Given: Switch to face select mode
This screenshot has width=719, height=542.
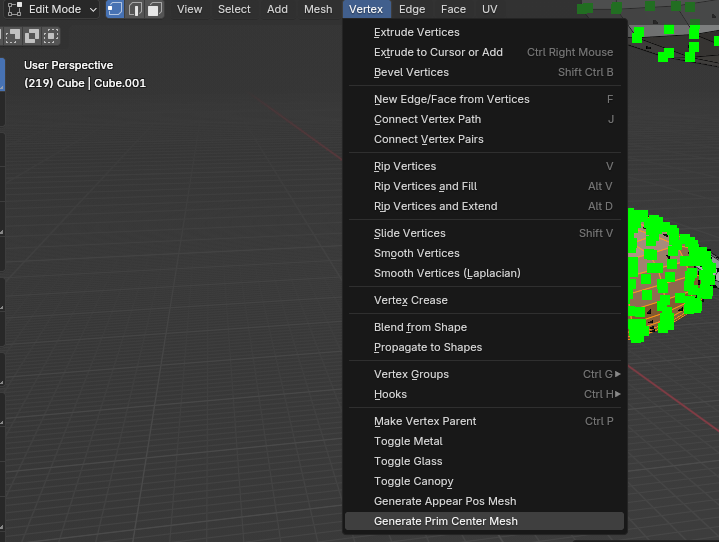Looking at the screenshot, I should [x=155, y=9].
